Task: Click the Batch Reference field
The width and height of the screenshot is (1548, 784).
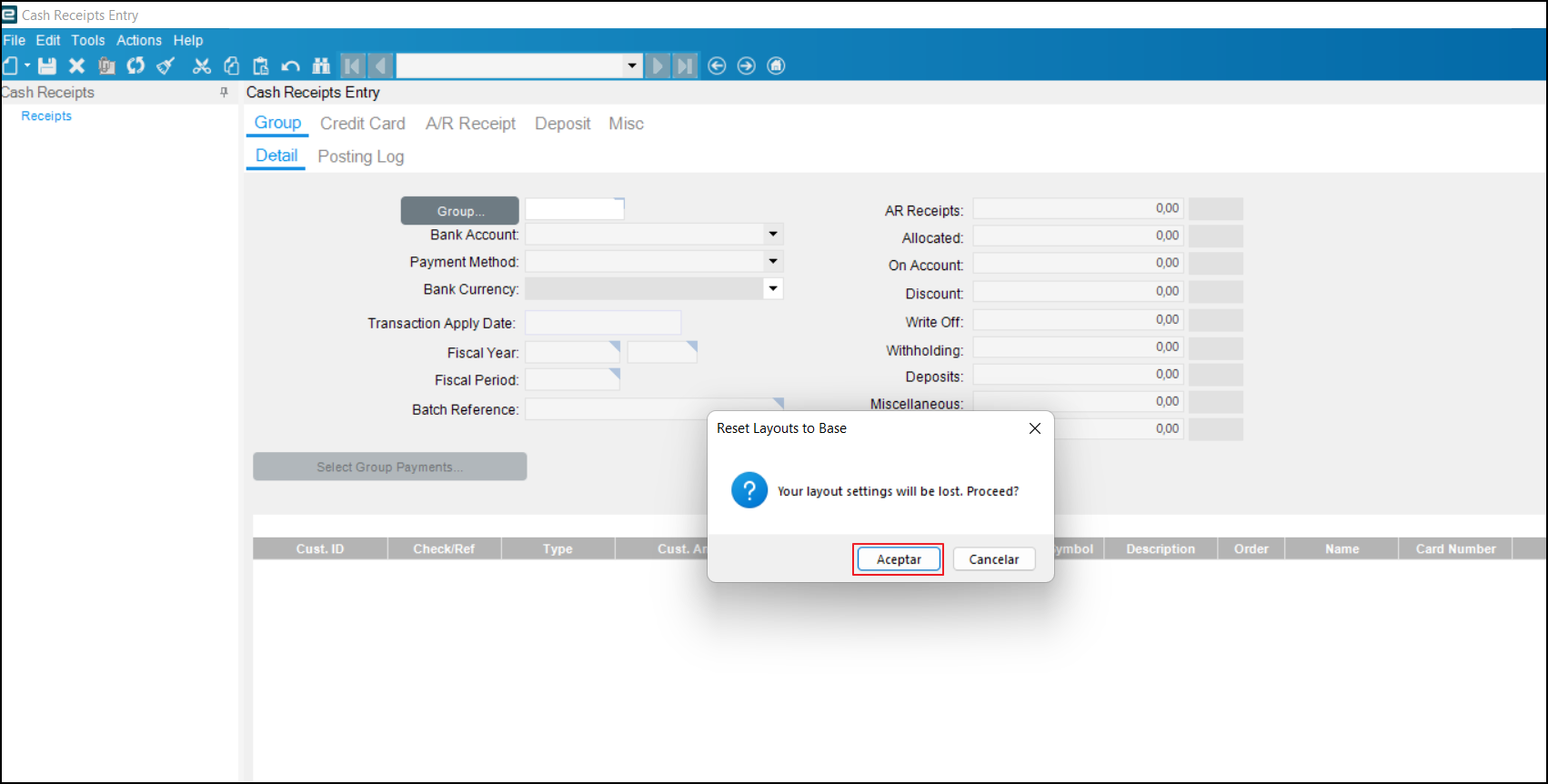Action: (x=655, y=409)
